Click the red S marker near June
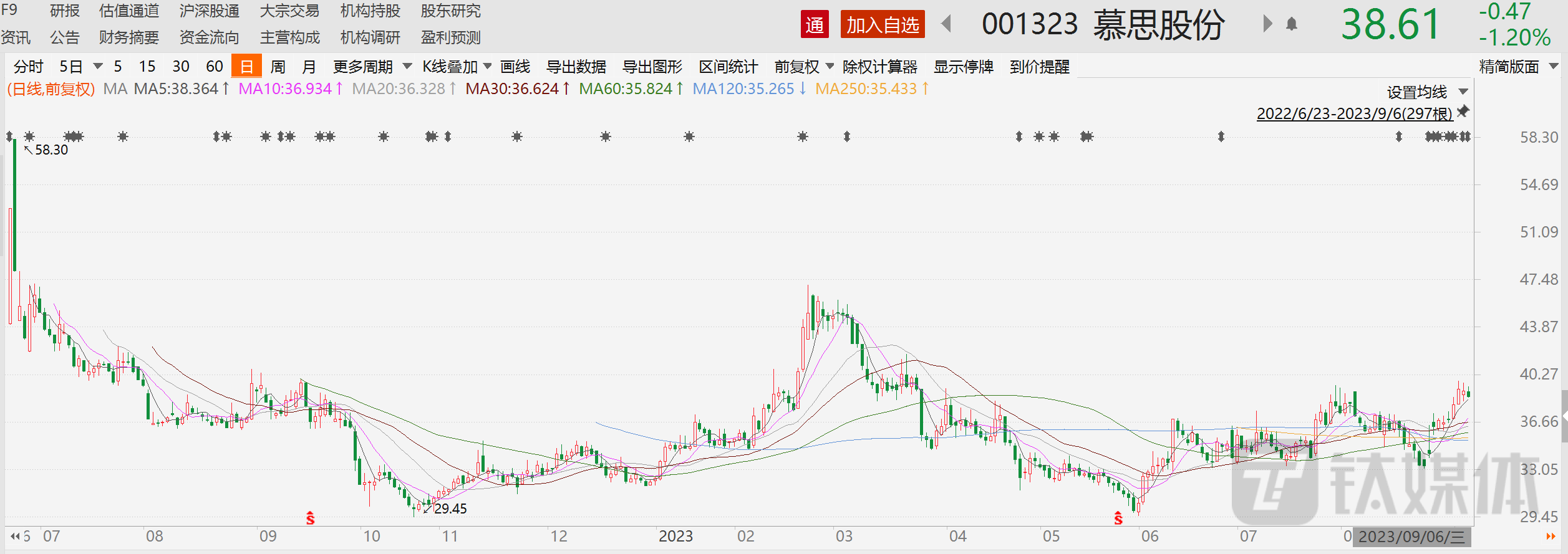Screen dimensions: 1568x554 click(x=1118, y=518)
